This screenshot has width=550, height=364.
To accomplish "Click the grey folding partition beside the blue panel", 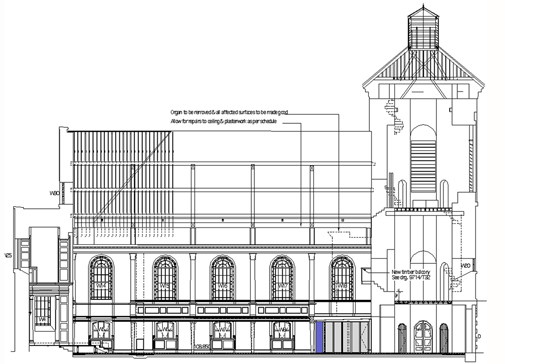I will (x=347, y=337).
